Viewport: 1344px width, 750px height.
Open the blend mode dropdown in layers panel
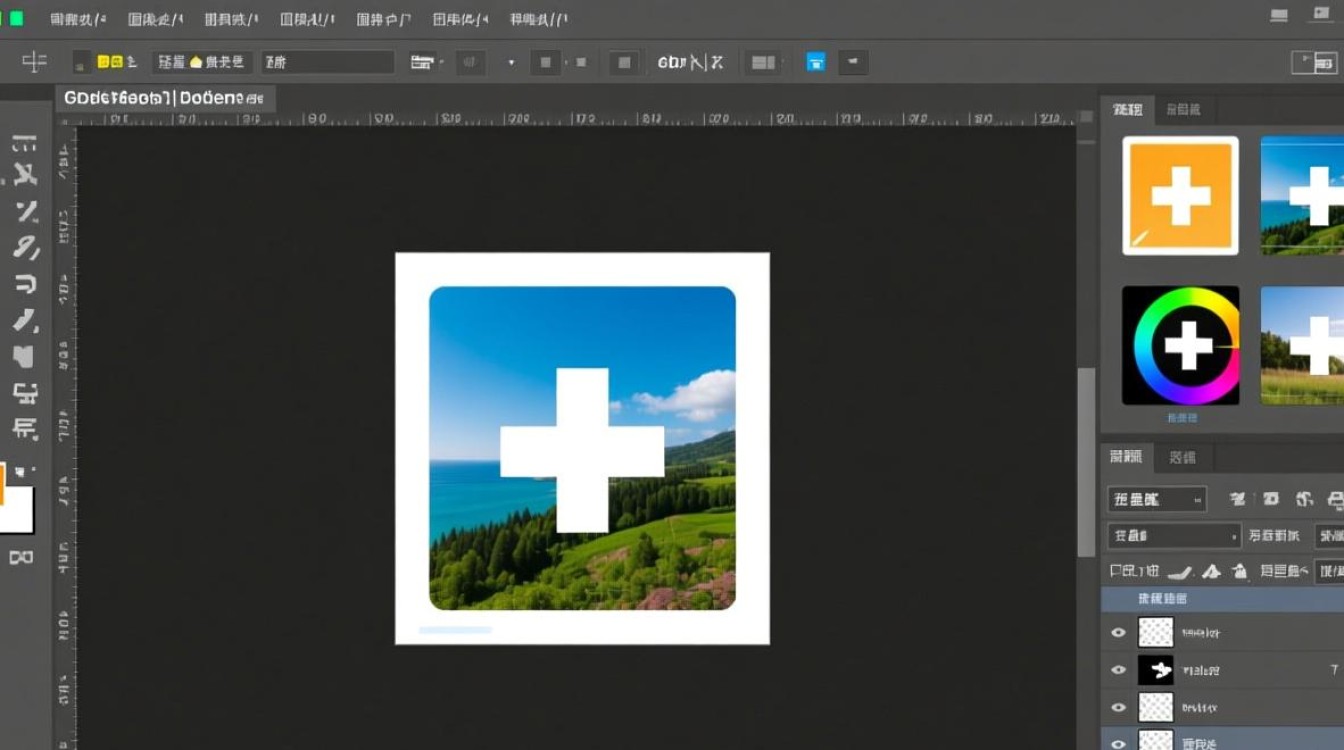[x=1173, y=536]
